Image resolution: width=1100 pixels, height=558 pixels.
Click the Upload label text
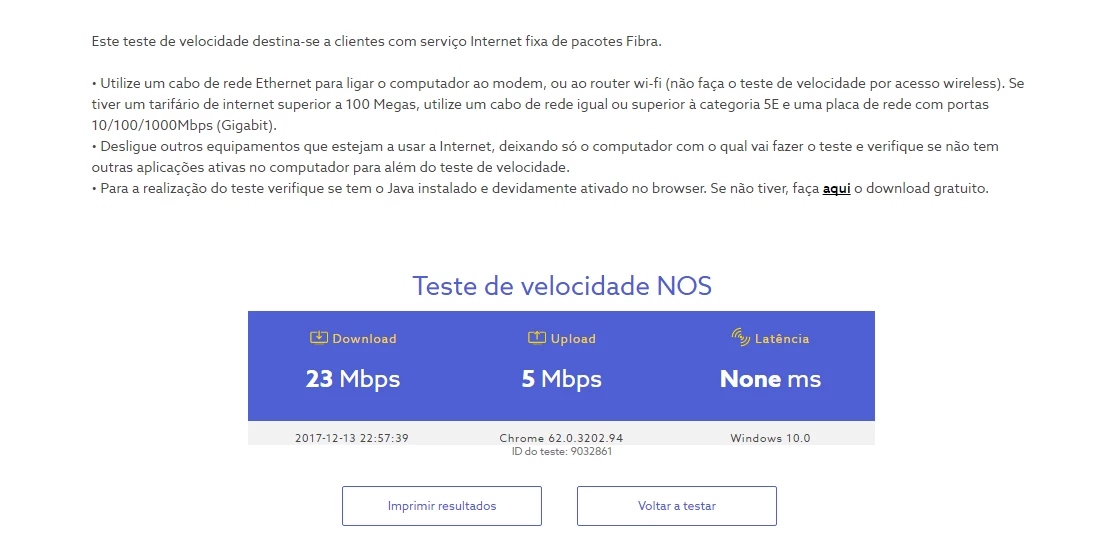tap(573, 339)
